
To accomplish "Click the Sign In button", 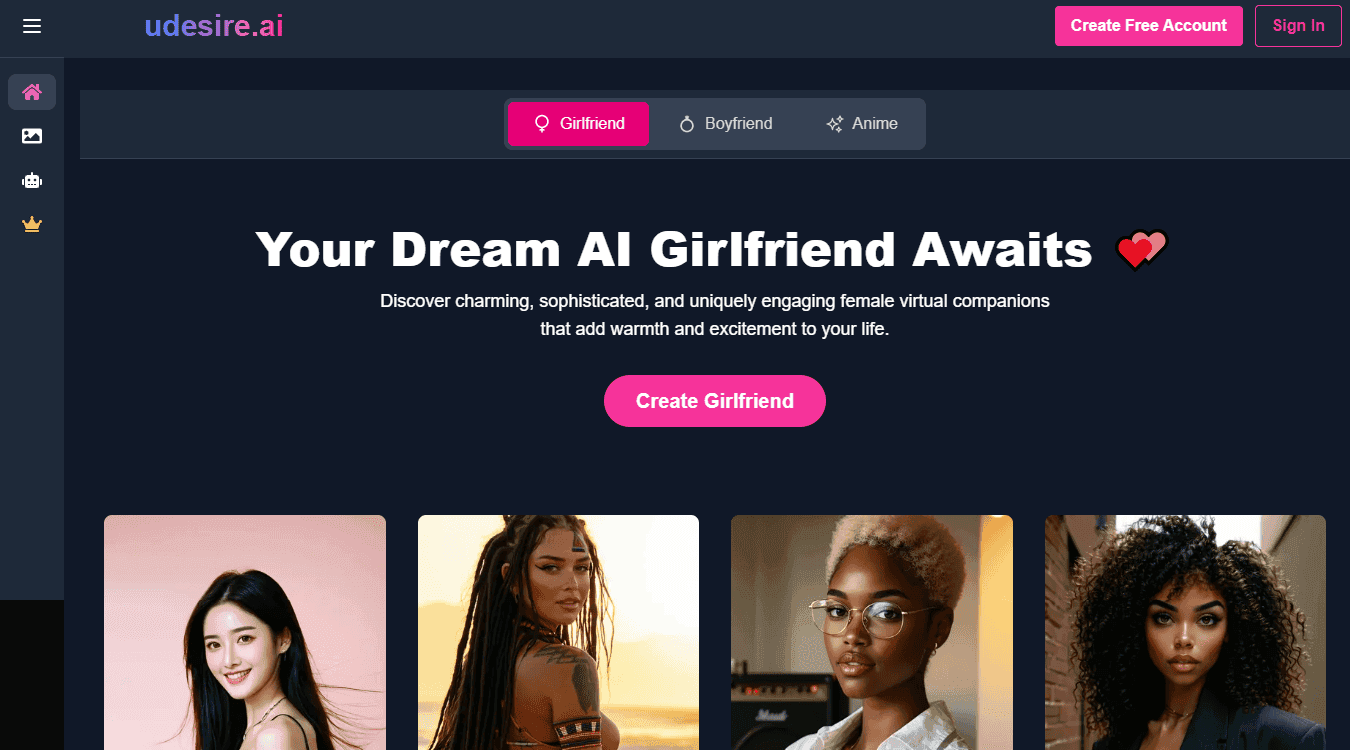I will [x=1298, y=26].
